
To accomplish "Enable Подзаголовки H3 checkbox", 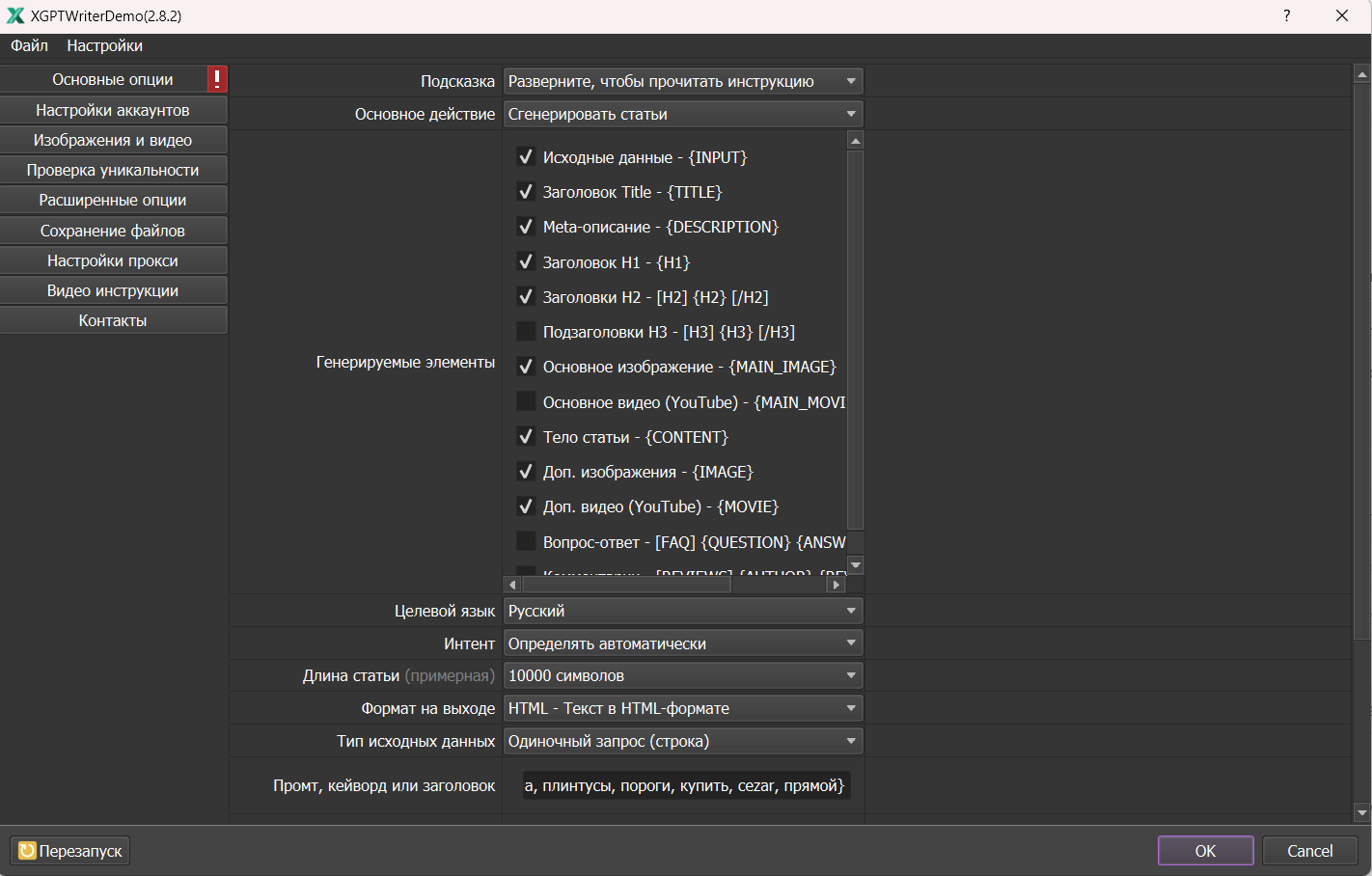I will pyautogui.click(x=526, y=332).
